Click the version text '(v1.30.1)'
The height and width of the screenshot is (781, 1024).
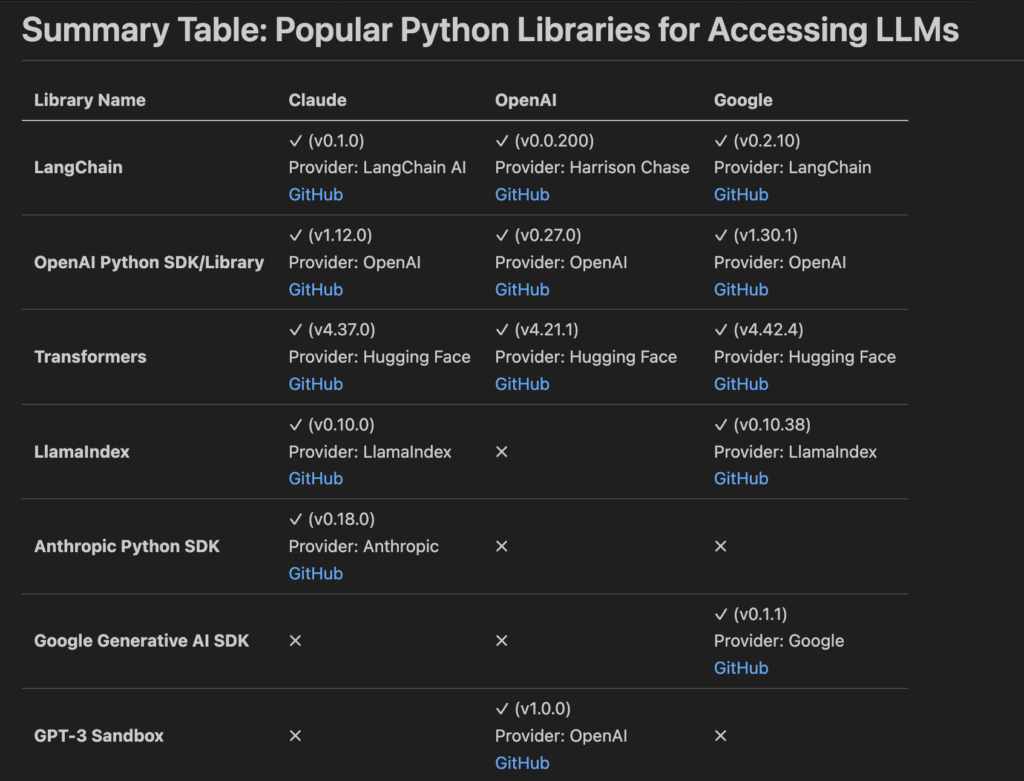pyautogui.click(x=765, y=235)
